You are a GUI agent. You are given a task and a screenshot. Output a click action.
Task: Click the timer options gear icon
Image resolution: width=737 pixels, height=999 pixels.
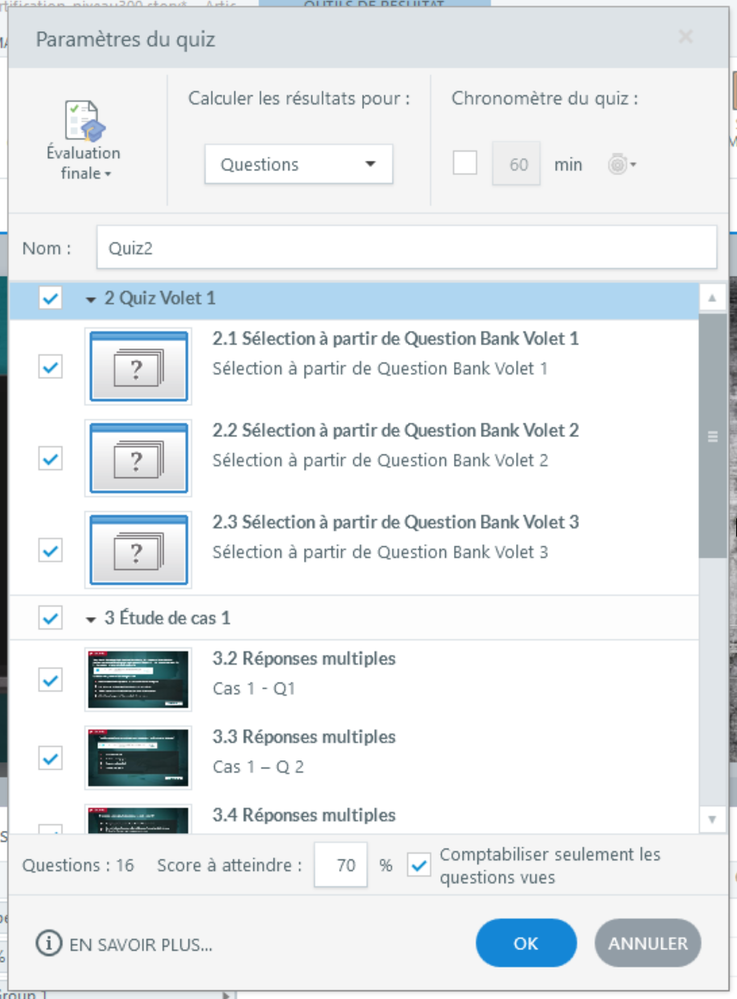coord(617,164)
